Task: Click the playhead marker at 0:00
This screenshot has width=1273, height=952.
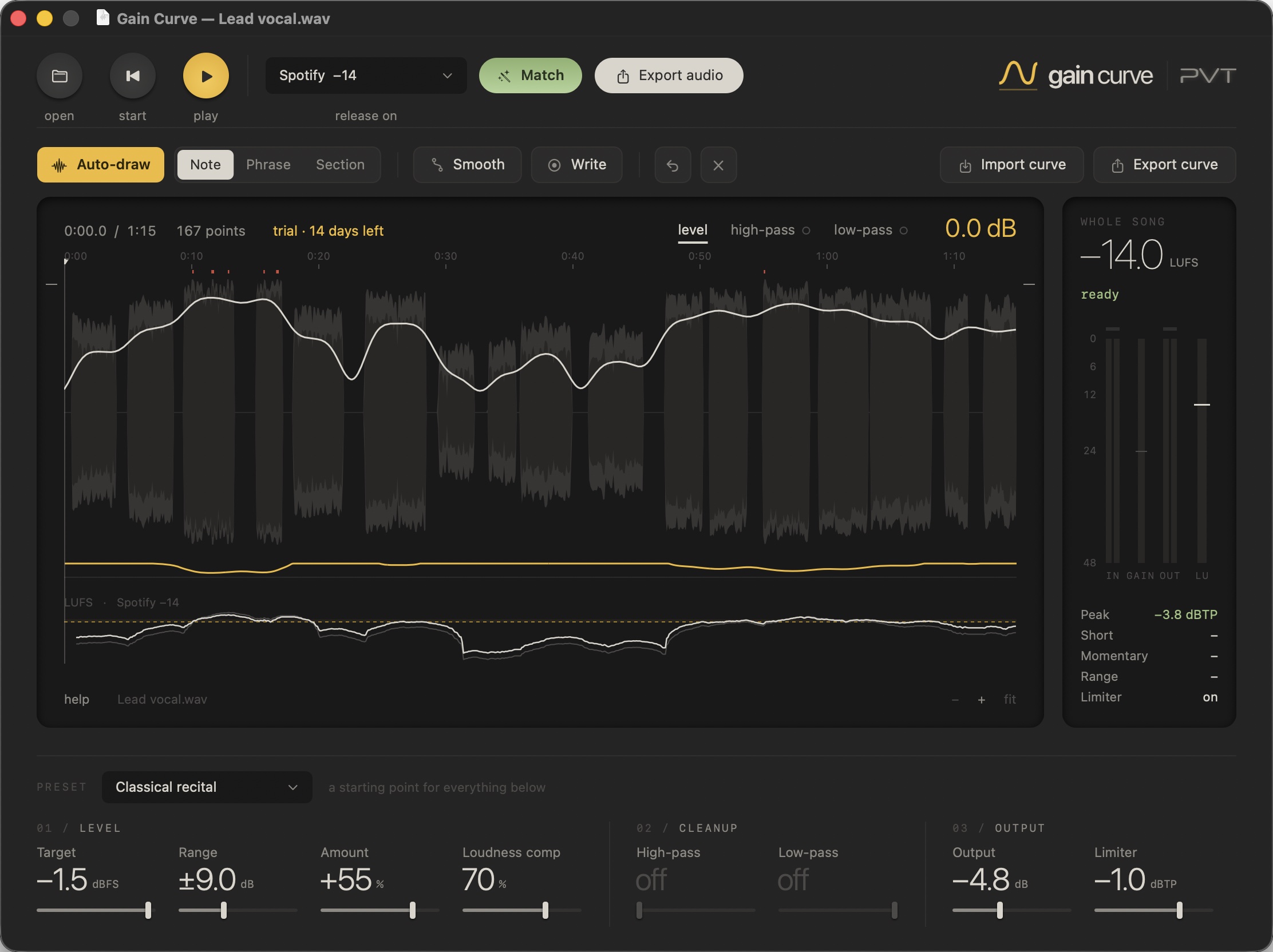Action: tap(66, 261)
